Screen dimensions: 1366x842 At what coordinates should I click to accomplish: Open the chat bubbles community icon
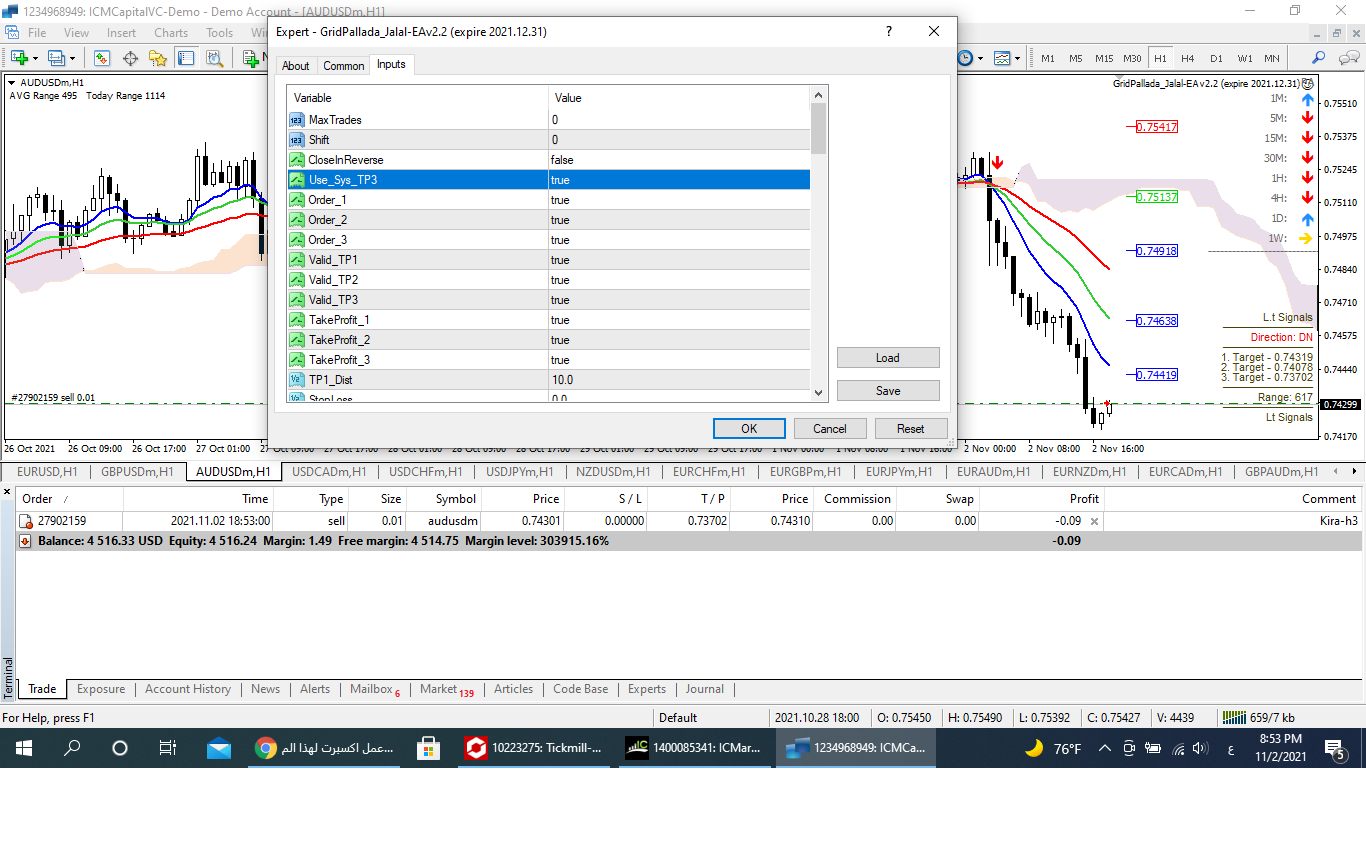click(x=1347, y=58)
